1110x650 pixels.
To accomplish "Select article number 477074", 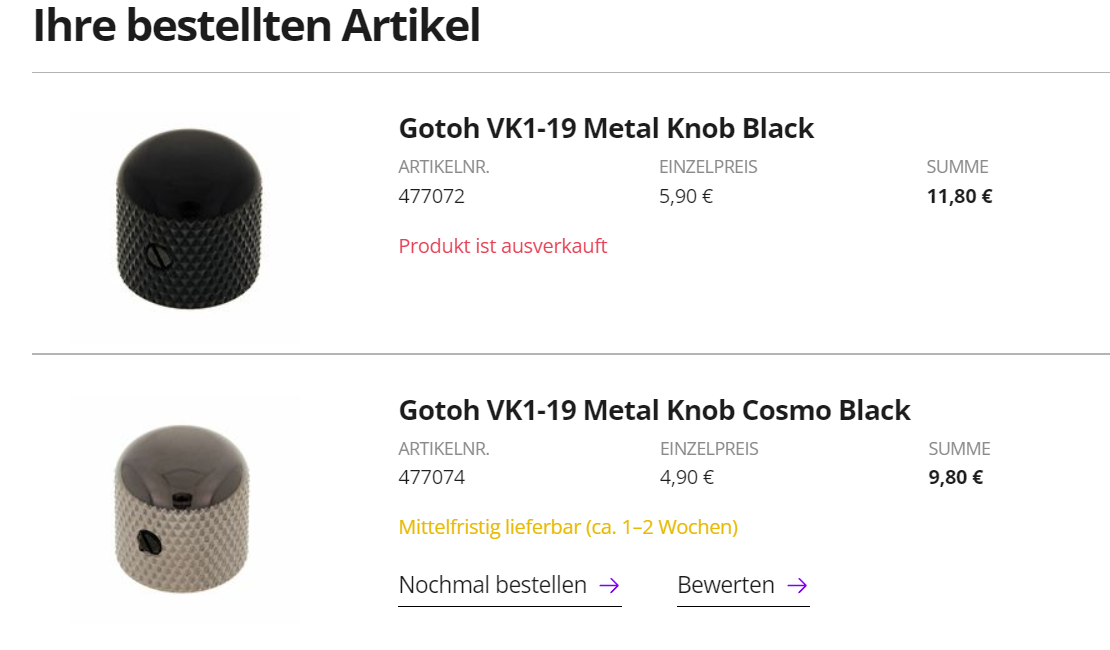I will click(431, 477).
